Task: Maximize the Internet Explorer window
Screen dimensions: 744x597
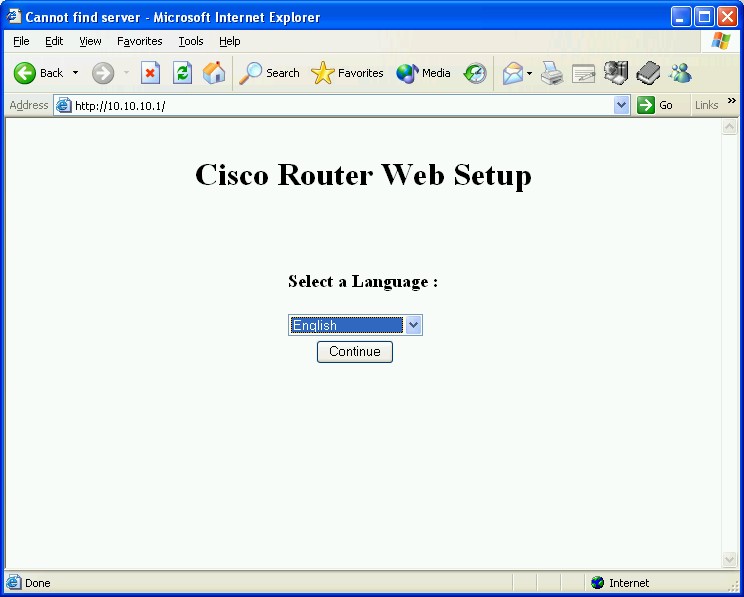Action: pos(704,17)
